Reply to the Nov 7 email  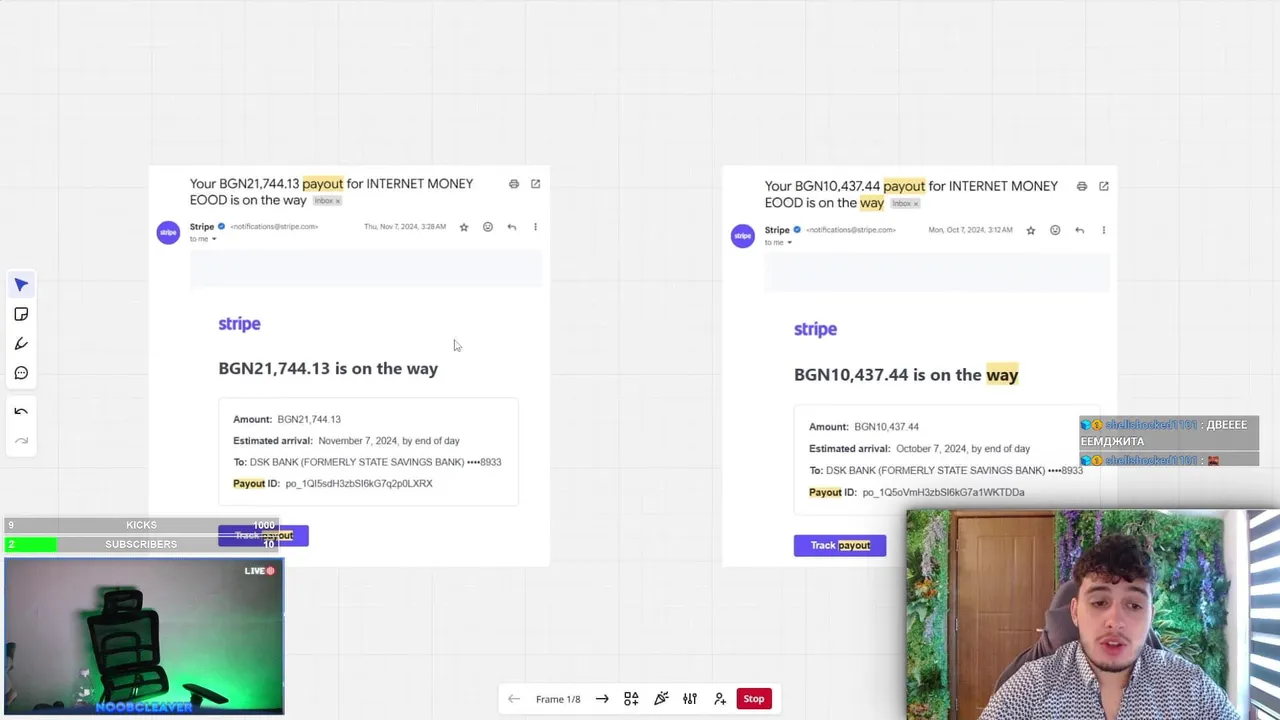coord(511,227)
